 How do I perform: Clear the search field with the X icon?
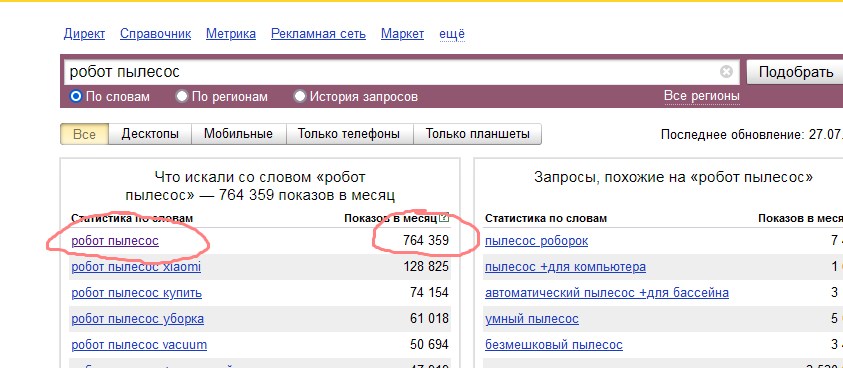pos(726,72)
